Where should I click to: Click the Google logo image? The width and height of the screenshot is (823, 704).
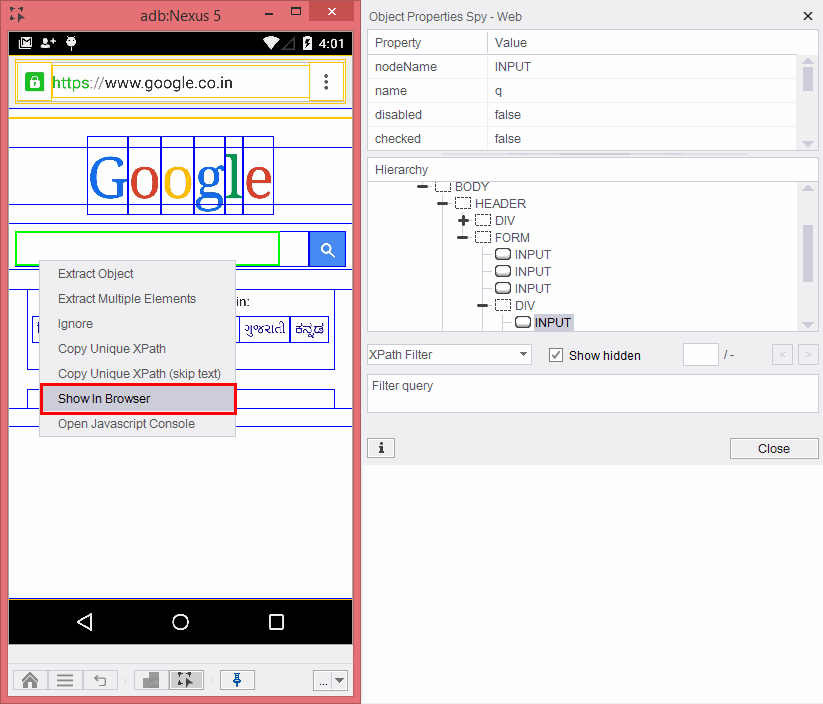[x=181, y=177]
